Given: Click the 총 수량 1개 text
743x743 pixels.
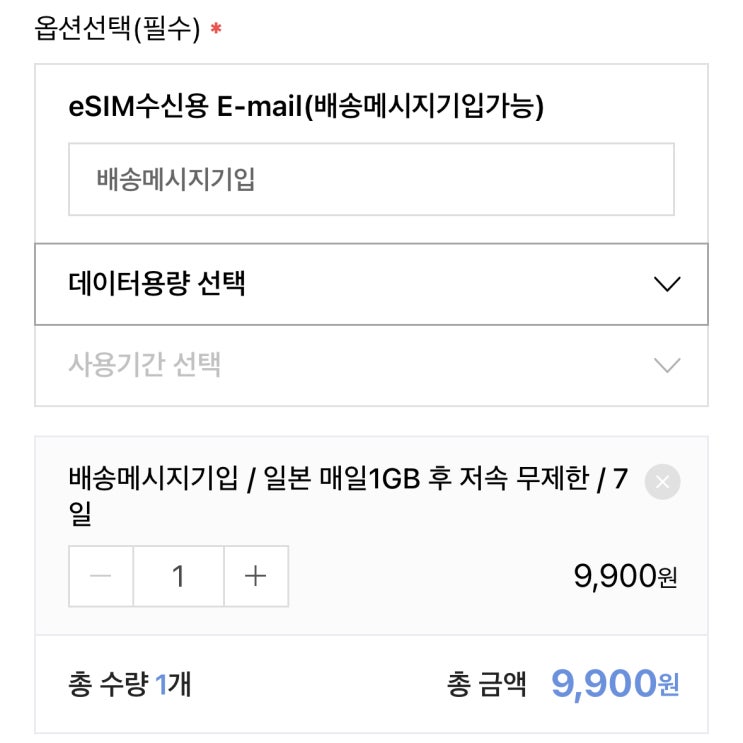Looking at the screenshot, I should pyautogui.click(x=130, y=685).
